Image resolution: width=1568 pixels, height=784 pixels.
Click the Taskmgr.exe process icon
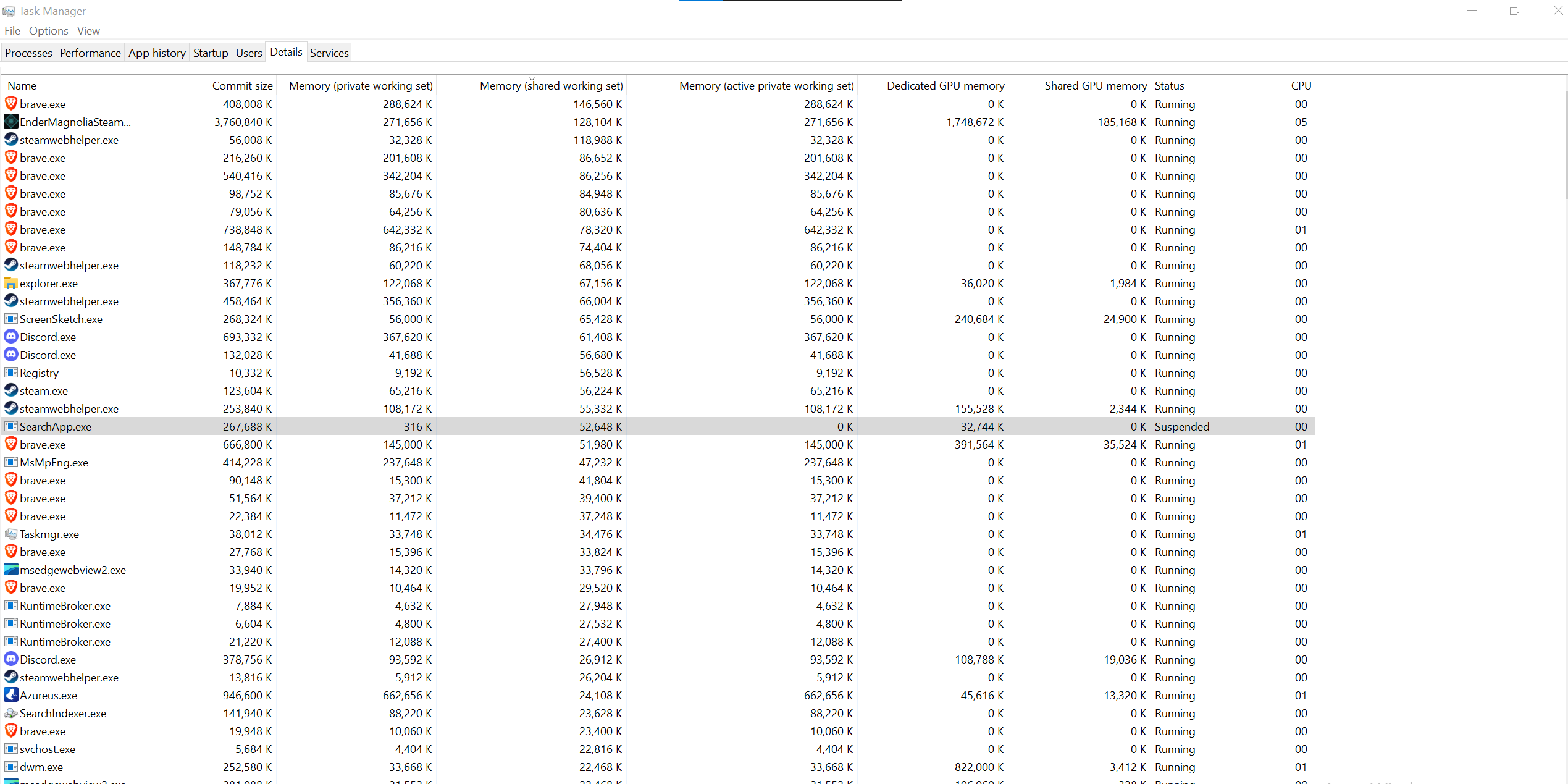10,534
